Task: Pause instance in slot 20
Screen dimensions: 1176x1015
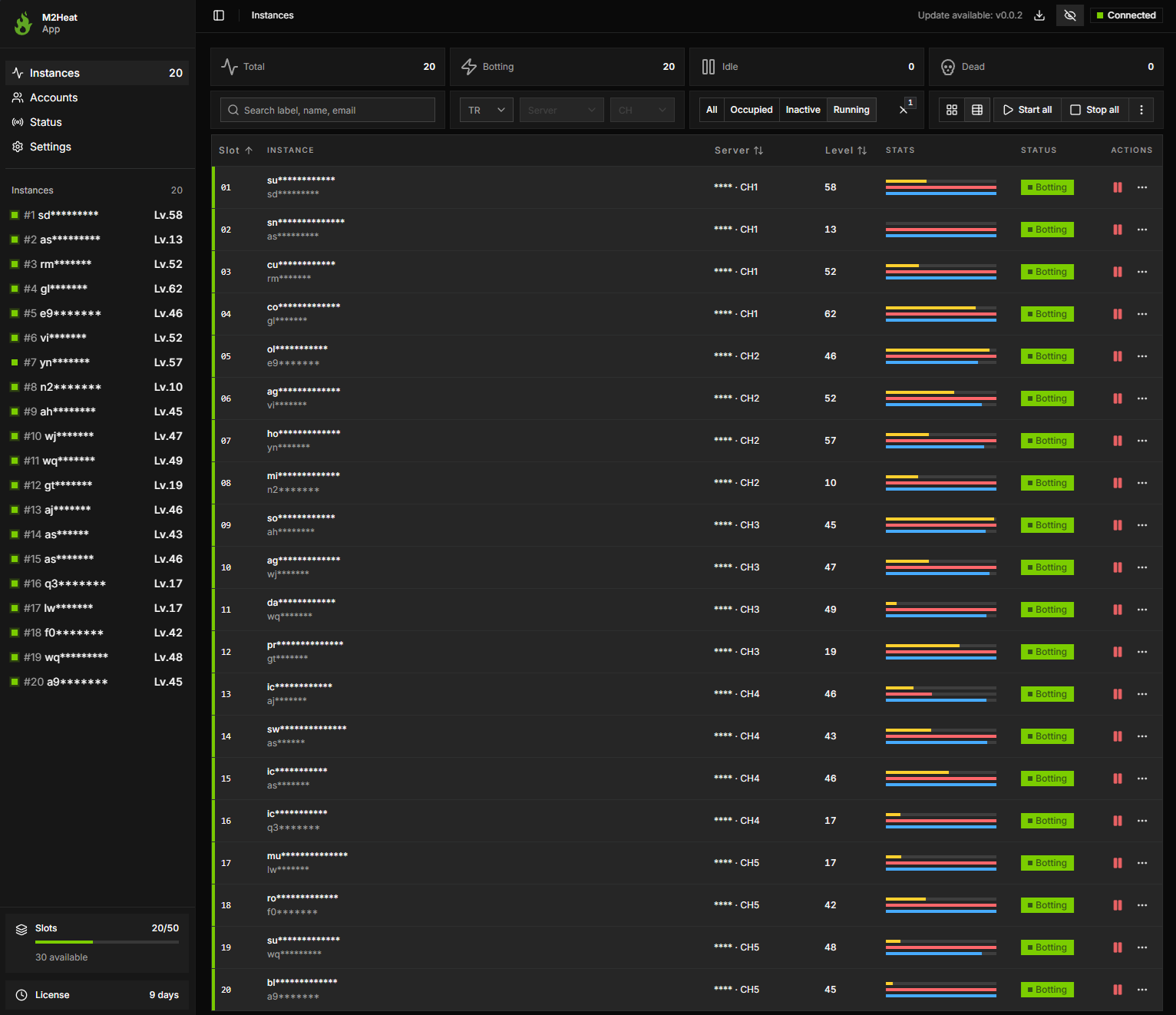Action: pyautogui.click(x=1118, y=990)
